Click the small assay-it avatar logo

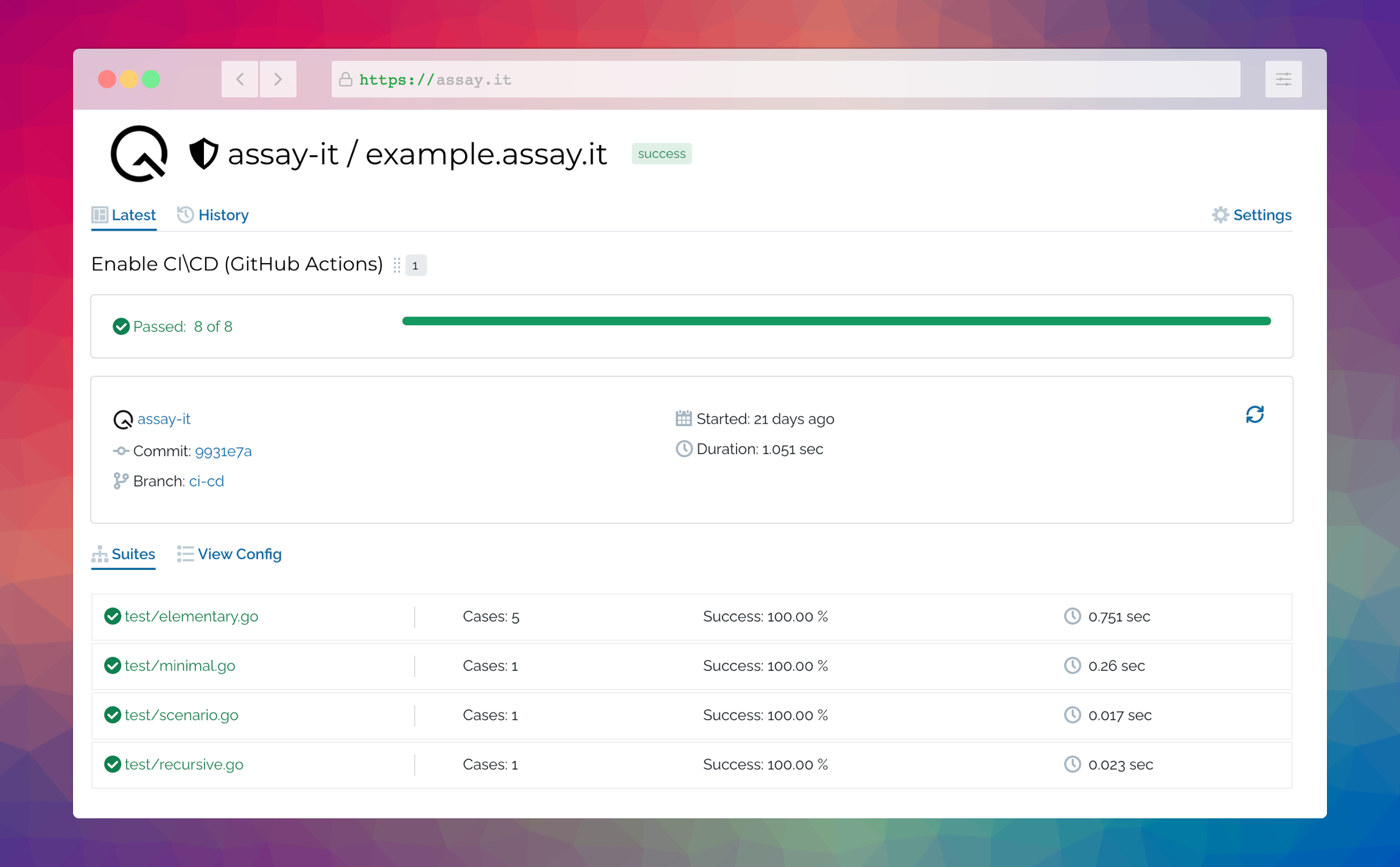pos(123,419)
